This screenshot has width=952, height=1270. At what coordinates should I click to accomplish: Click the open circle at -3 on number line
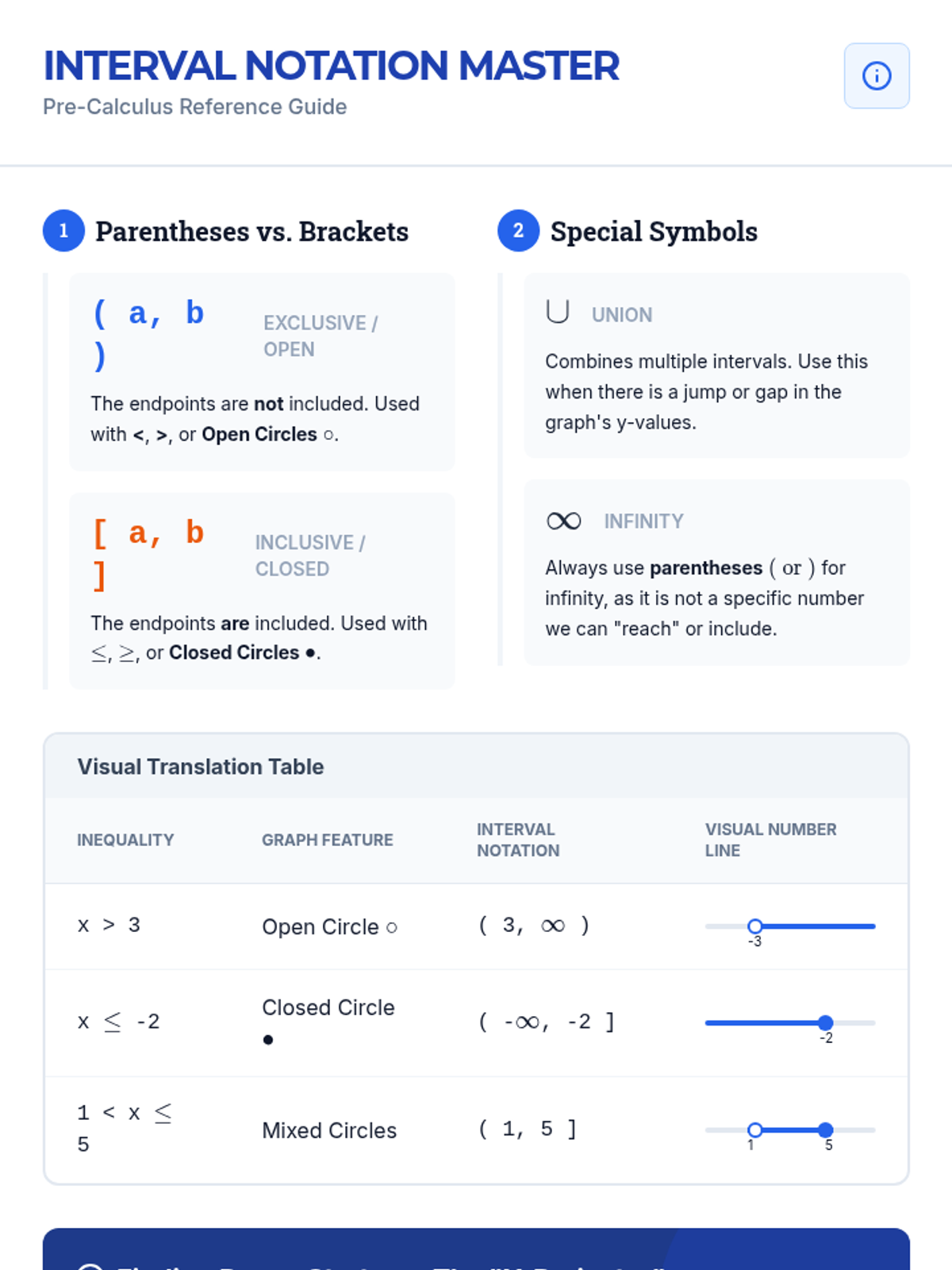click(x=755, y=926)
